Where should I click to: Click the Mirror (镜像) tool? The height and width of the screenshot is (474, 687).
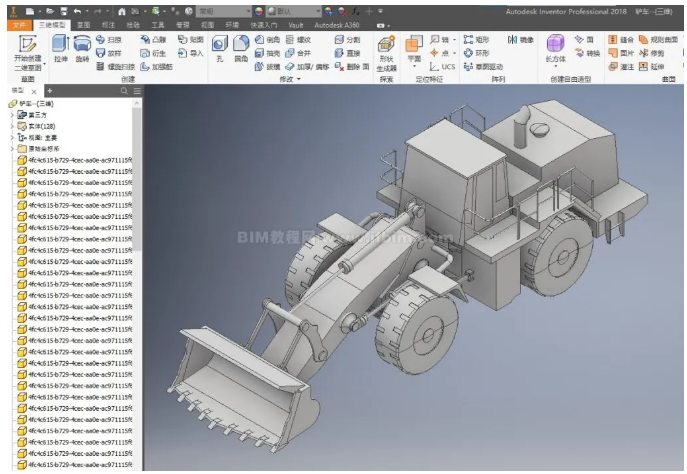[x=521, y=40]
